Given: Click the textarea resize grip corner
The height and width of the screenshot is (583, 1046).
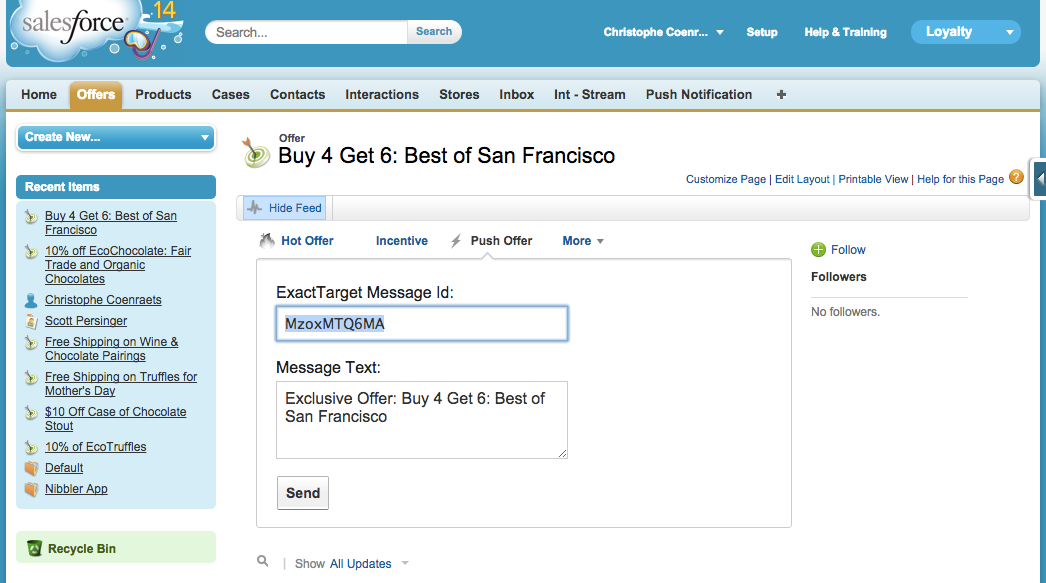Looking at the screenshot, I should pos(562,454).
